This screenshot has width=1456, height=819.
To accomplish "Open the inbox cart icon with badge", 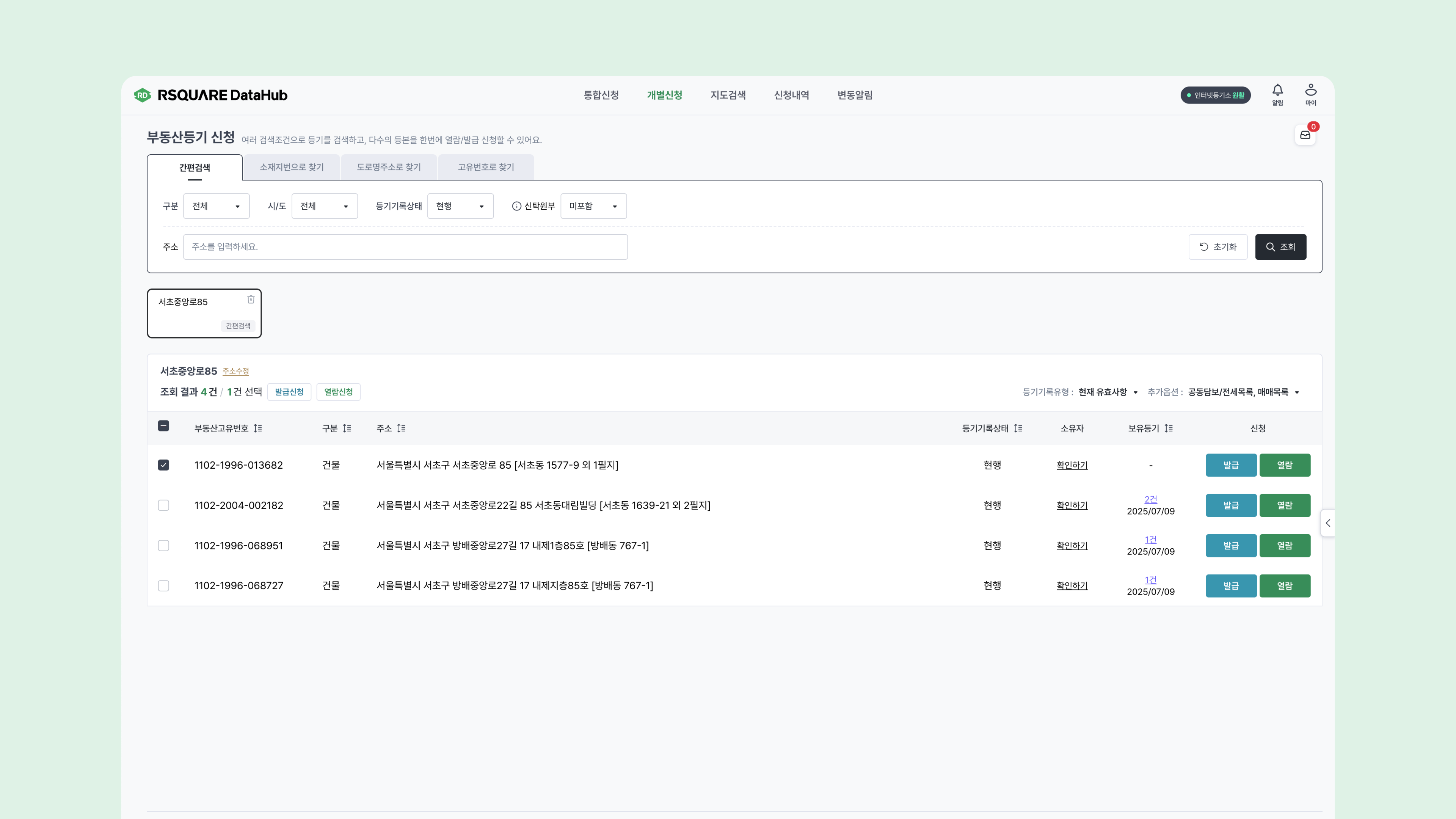I will click(x=1304, y=135).
